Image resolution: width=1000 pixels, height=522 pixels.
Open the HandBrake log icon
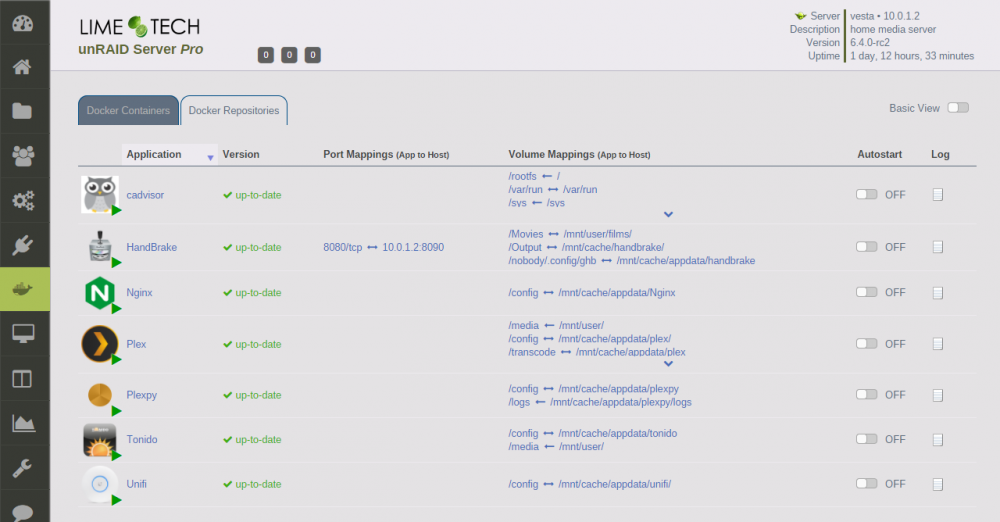pyautogui.click(x=938, y=247)
